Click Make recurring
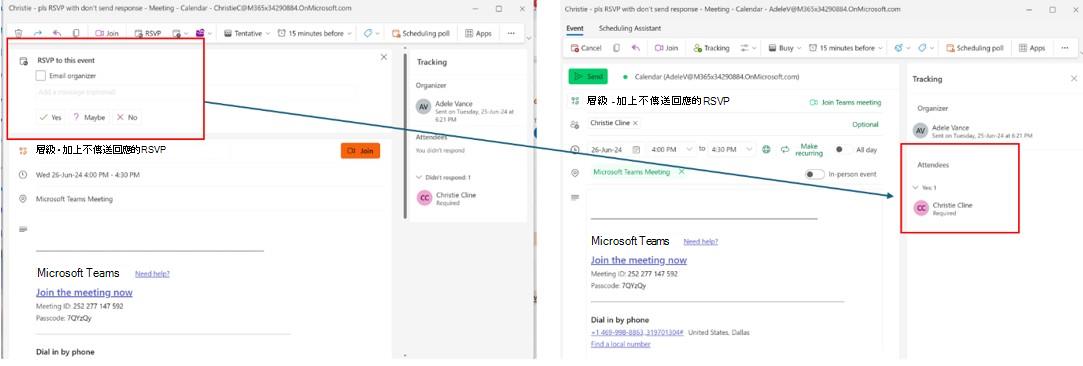Image resolution: width=1083 pixels, height=366 pixels. (x=802, y=149)
